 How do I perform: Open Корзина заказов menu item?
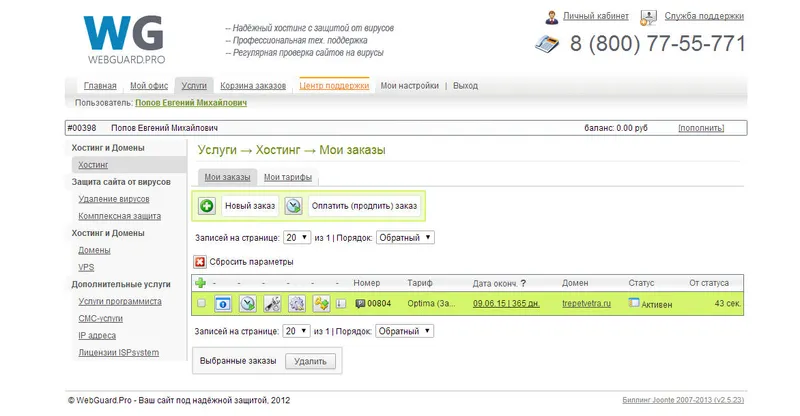[253, 86]
